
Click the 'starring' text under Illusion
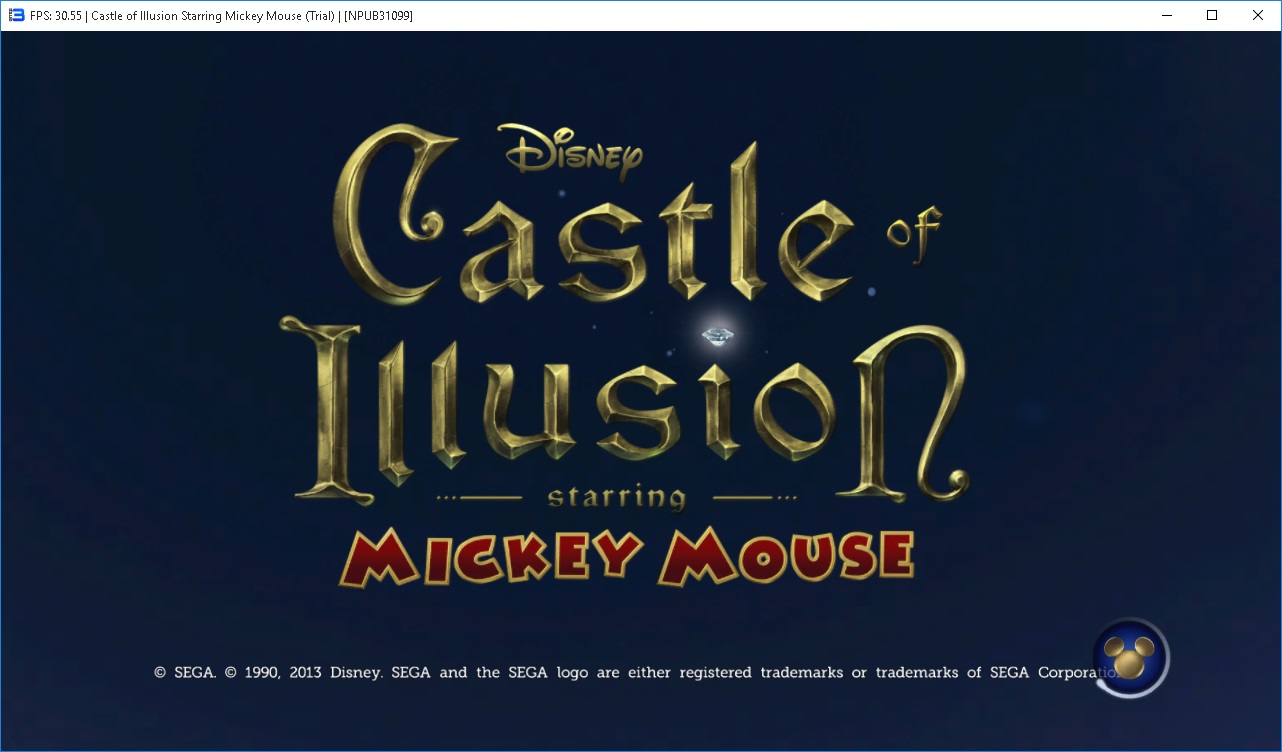(617, 497)
